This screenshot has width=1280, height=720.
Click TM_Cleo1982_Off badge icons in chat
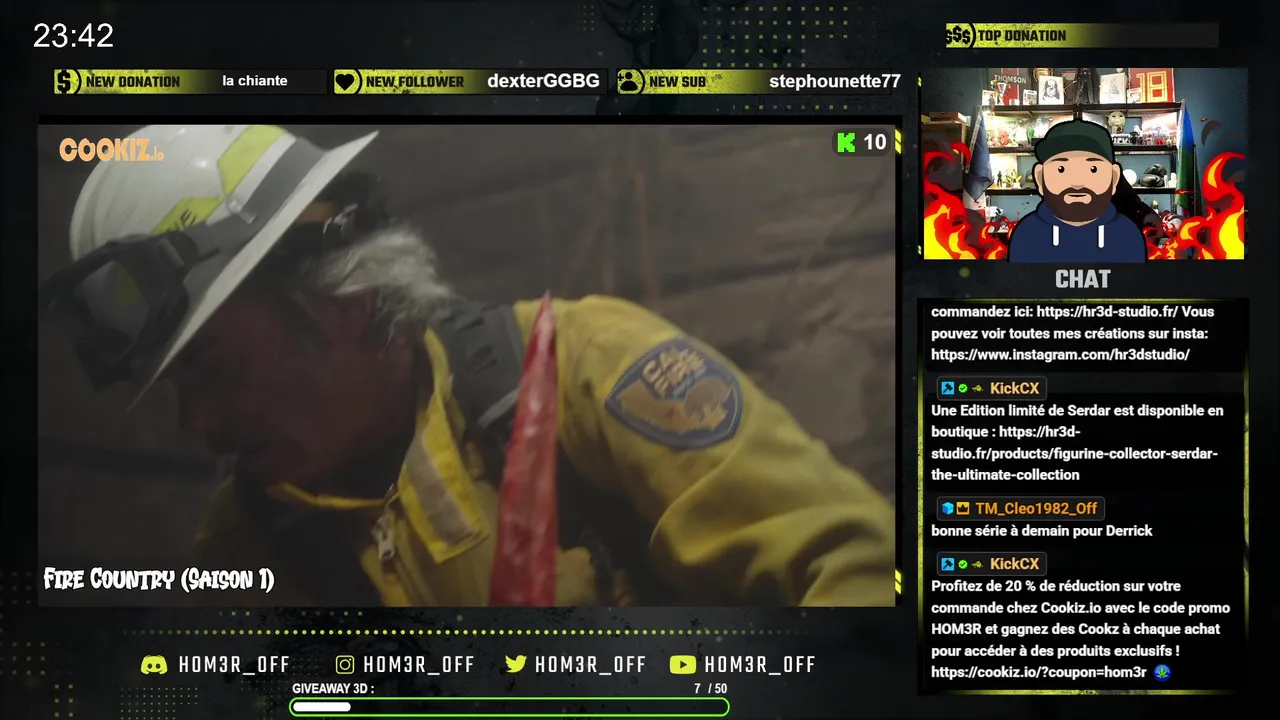click(956, 508)
